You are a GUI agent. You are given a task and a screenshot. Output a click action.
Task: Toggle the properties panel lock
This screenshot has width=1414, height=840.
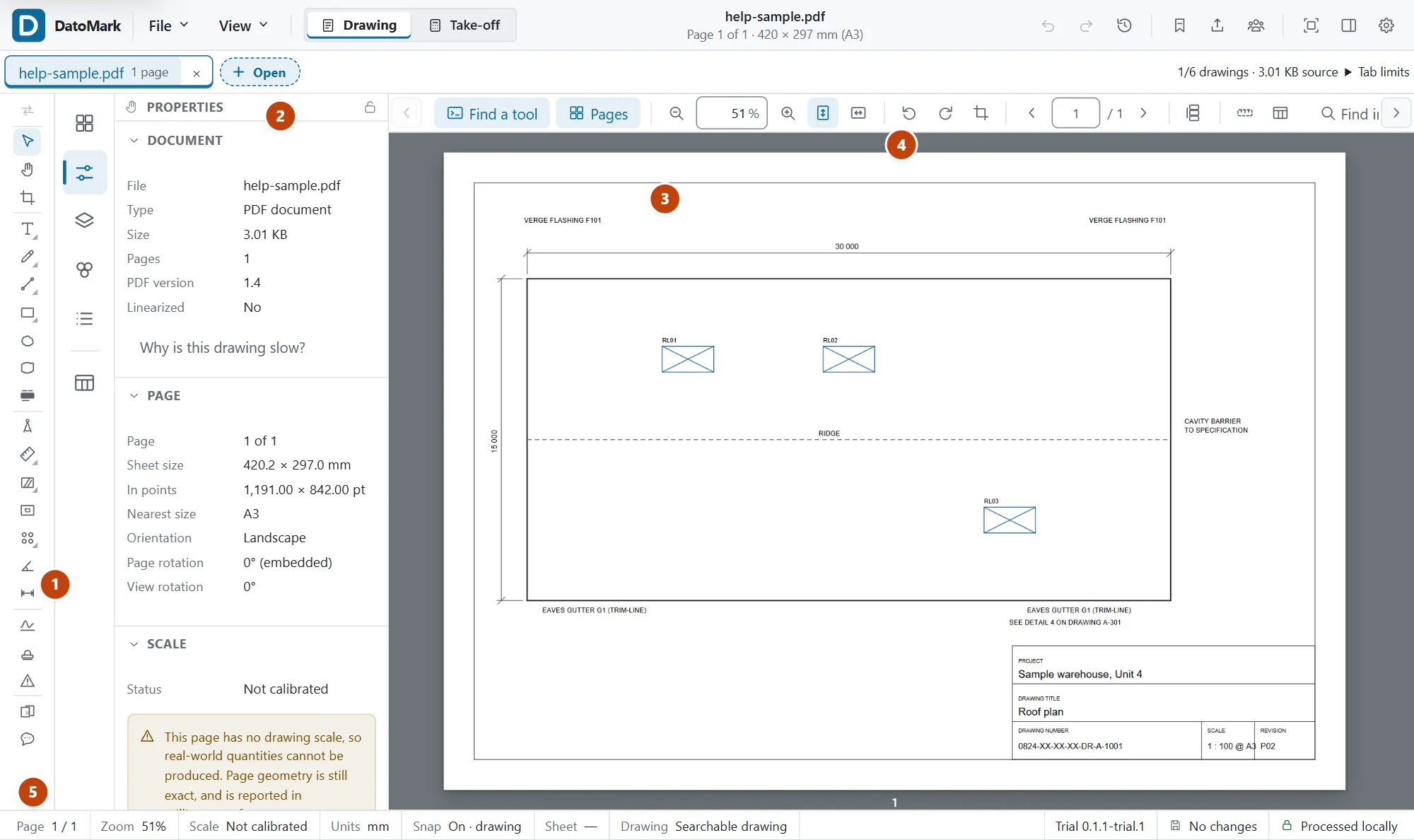(370, 107)
